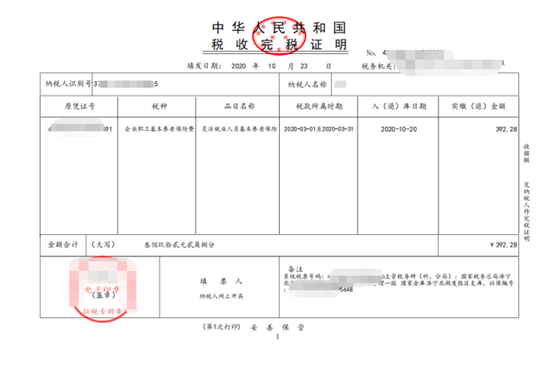Image resolution: width=558 pixels, height=365 pixels.
Task: Click the 税种 column header
Action: click(x=159, y=106)
